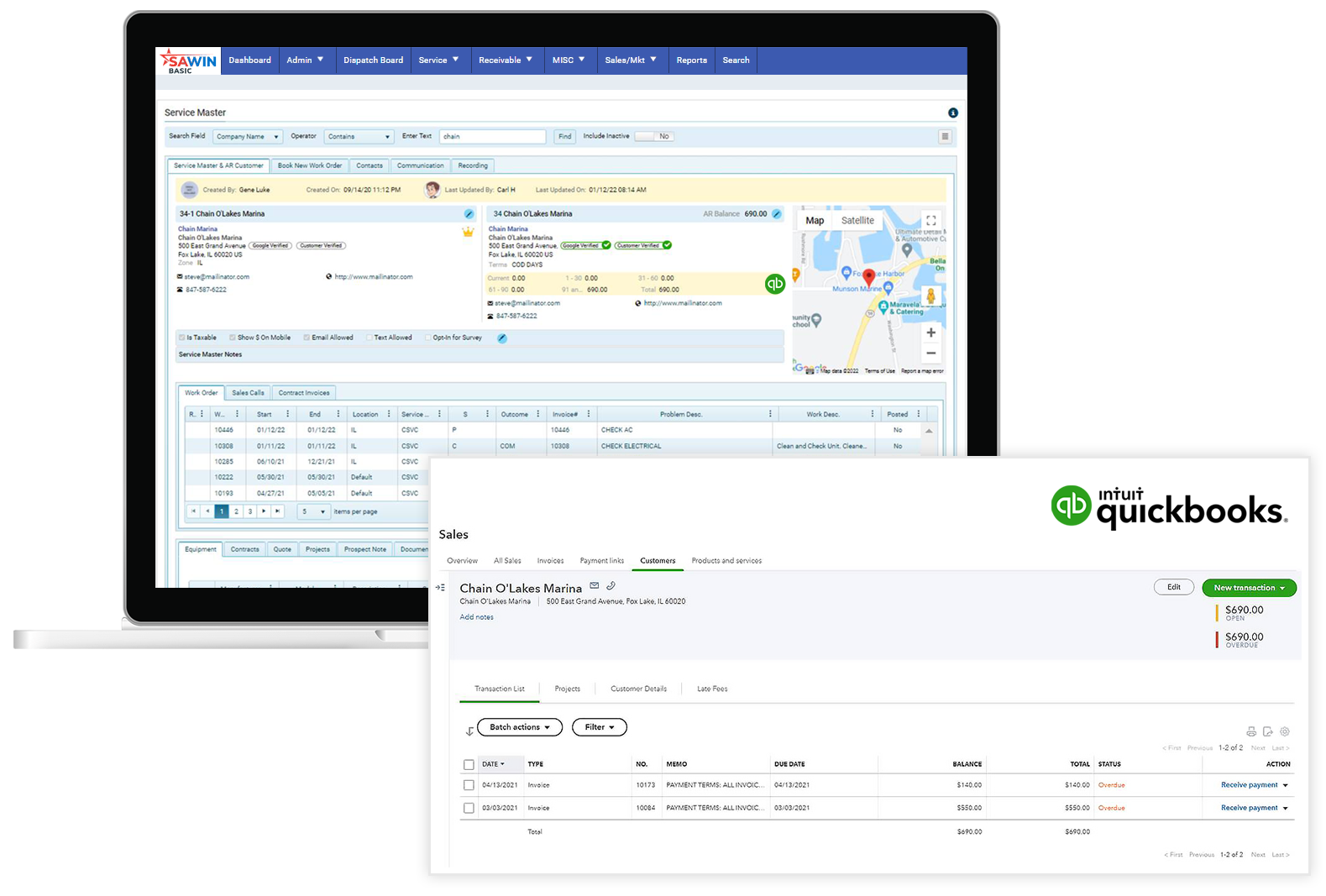Open Start column options menu
1326x896 pixels.
click(x=288, y=414)
